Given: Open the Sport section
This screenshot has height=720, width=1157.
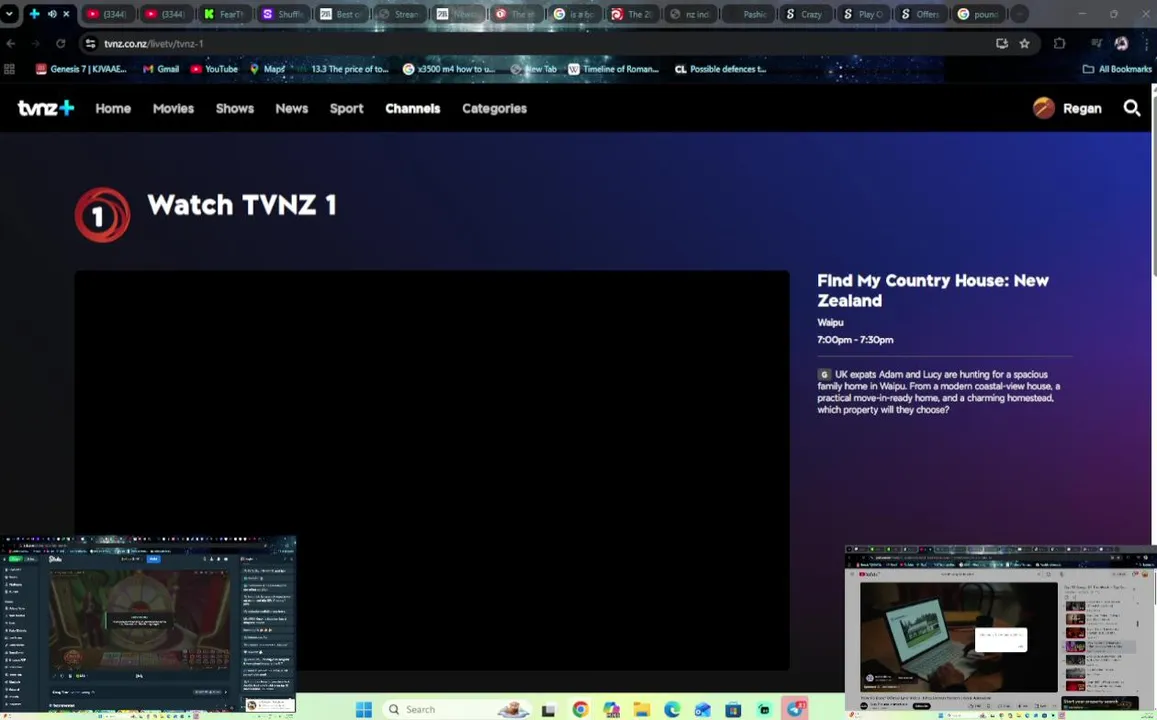Looking at the screenshot, I should 347,108.
